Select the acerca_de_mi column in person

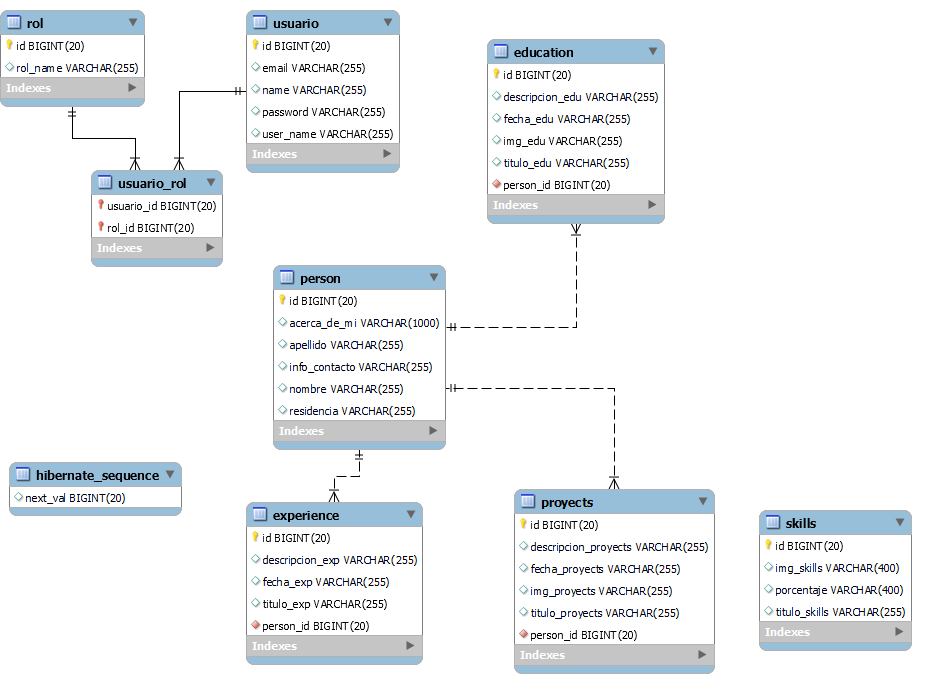340,322
